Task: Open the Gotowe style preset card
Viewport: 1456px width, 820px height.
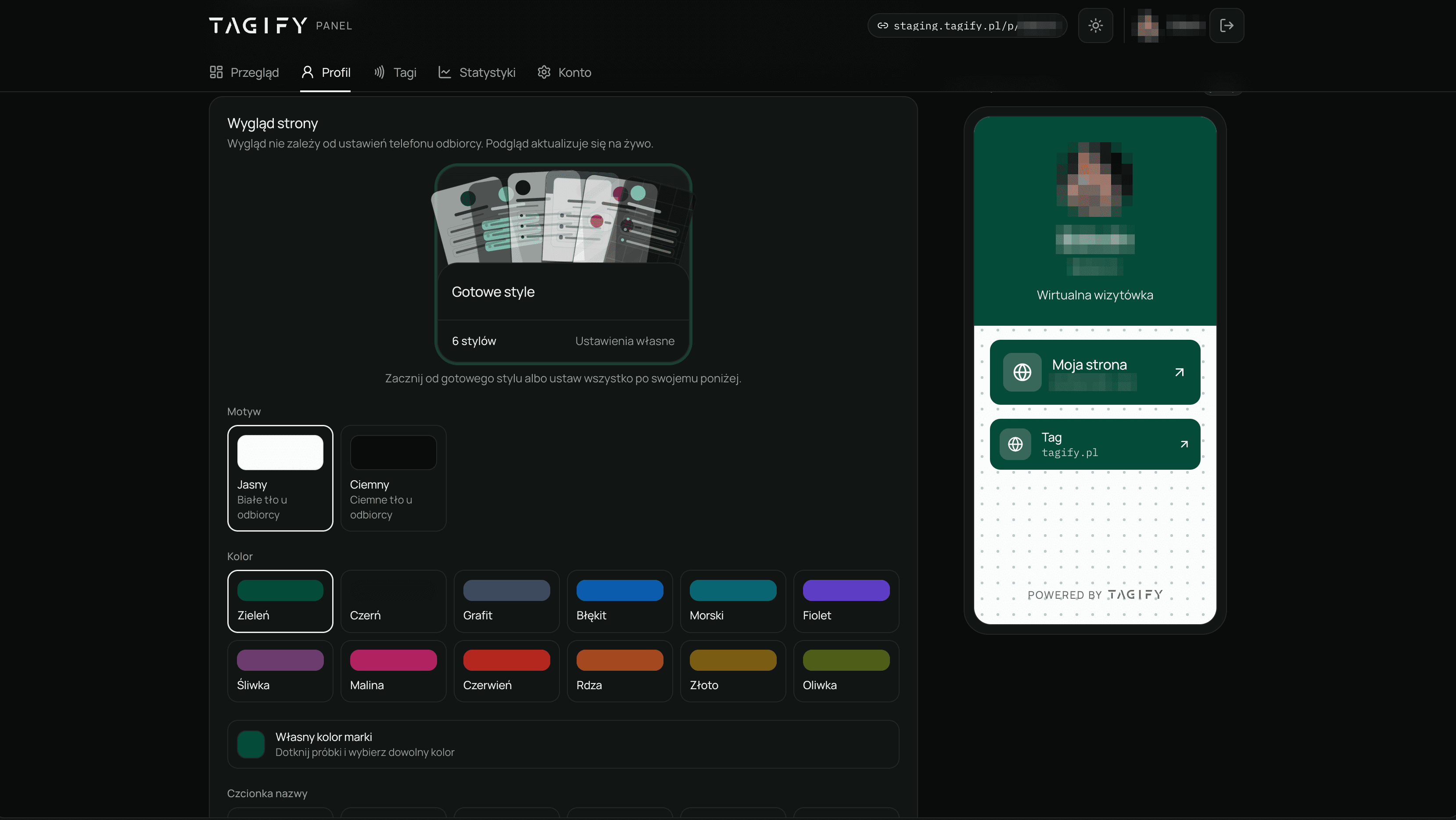Action: (563, 264)
